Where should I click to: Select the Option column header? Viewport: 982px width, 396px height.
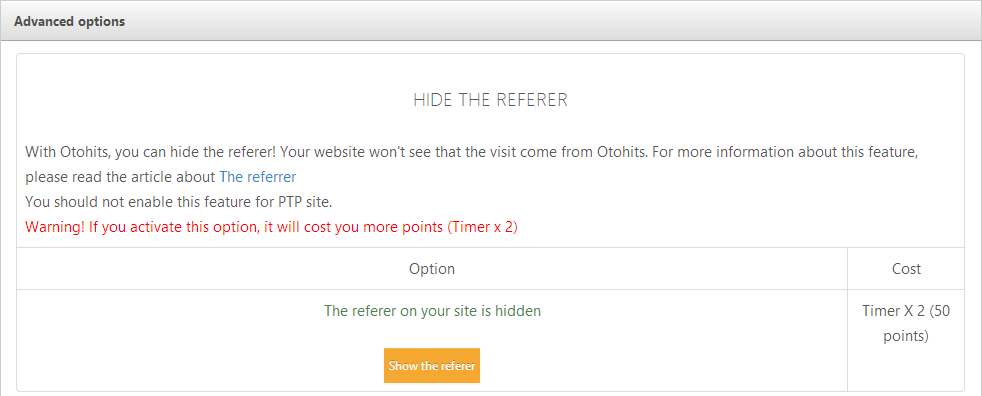[x=432, y=269]
